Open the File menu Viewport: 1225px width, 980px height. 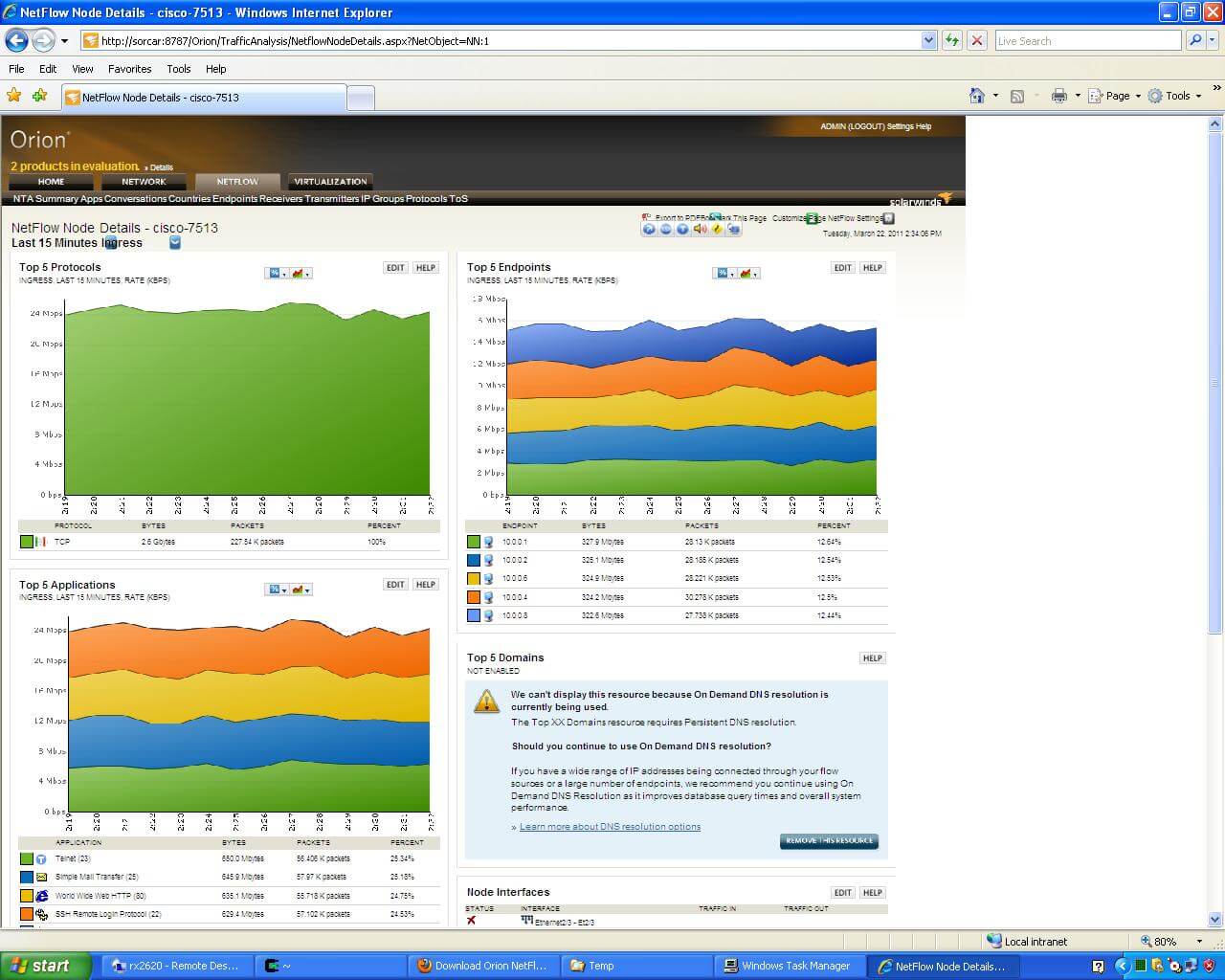pyautogui.click(x=16, y=69)
